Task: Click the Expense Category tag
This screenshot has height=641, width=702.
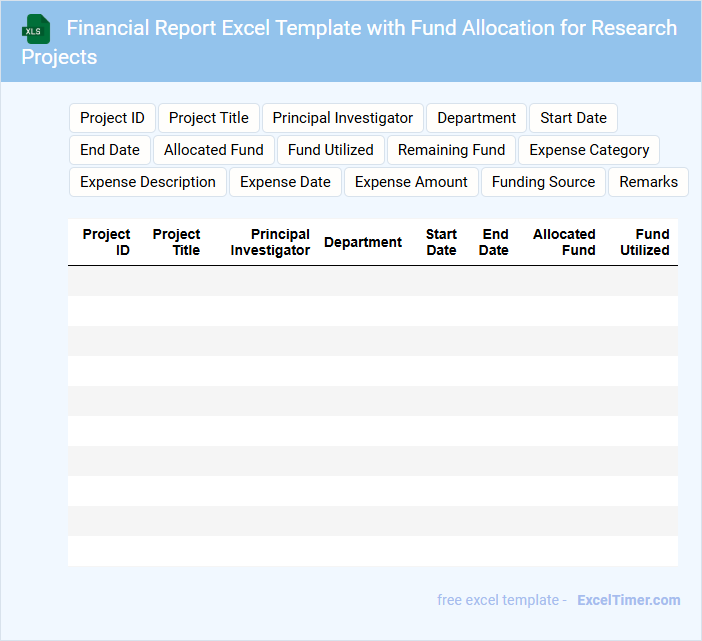Action: [589, 150]
